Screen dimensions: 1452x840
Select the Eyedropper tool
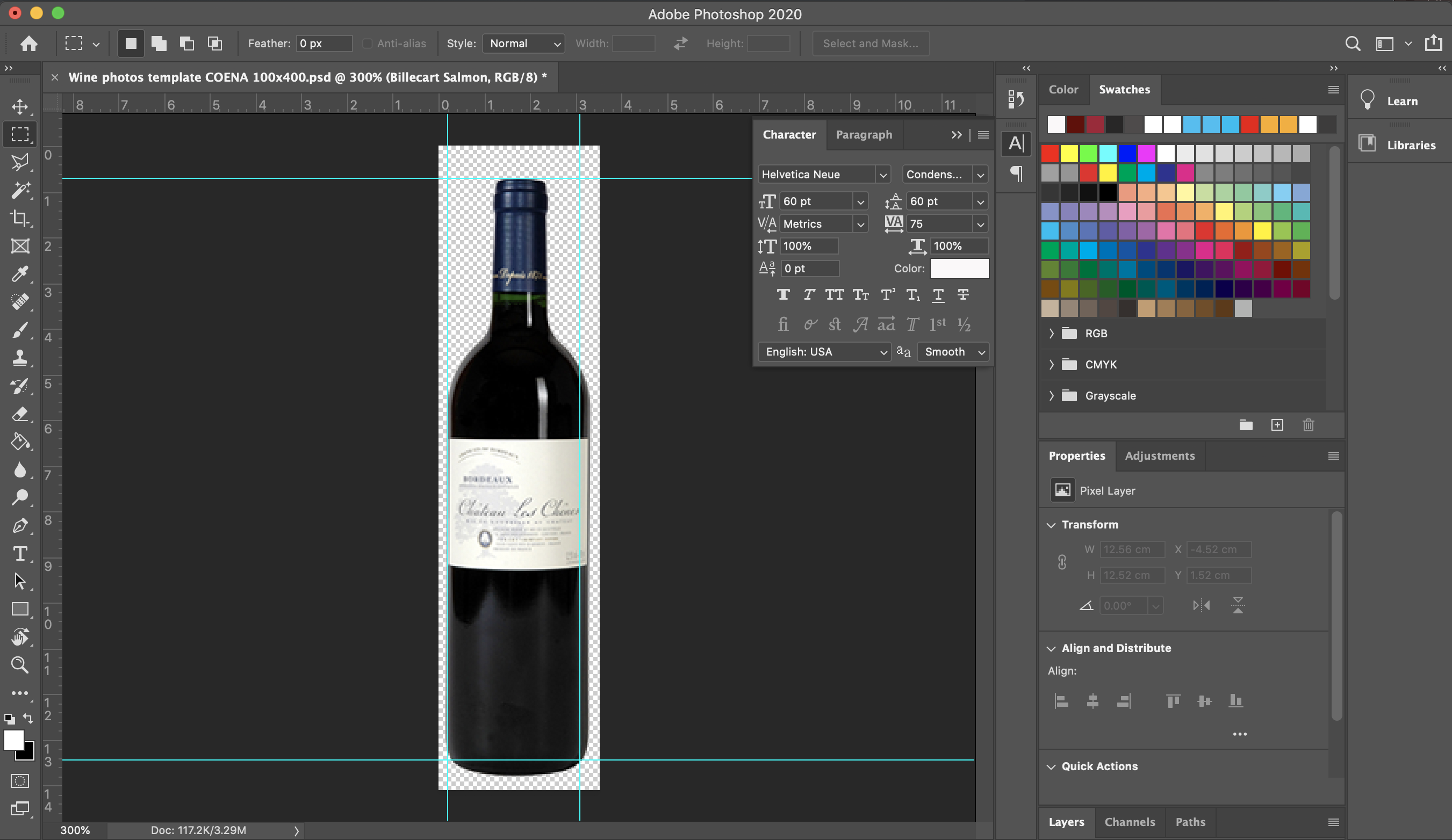(20, 274)
